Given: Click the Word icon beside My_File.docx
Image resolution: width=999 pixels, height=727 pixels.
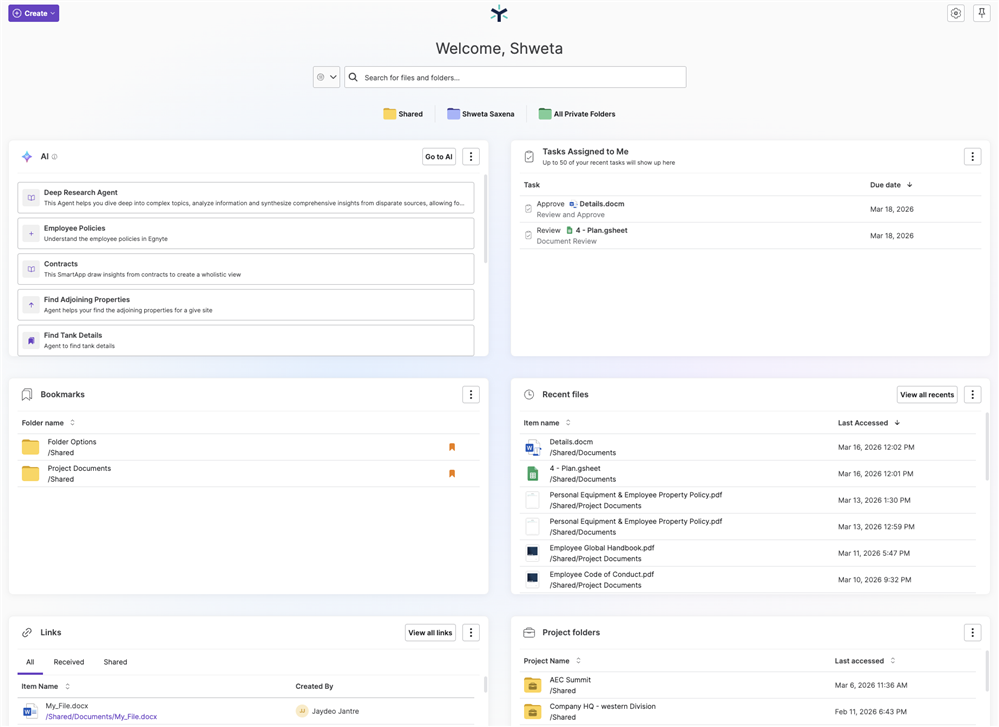Looking at the screenshot, I should 31,710.
